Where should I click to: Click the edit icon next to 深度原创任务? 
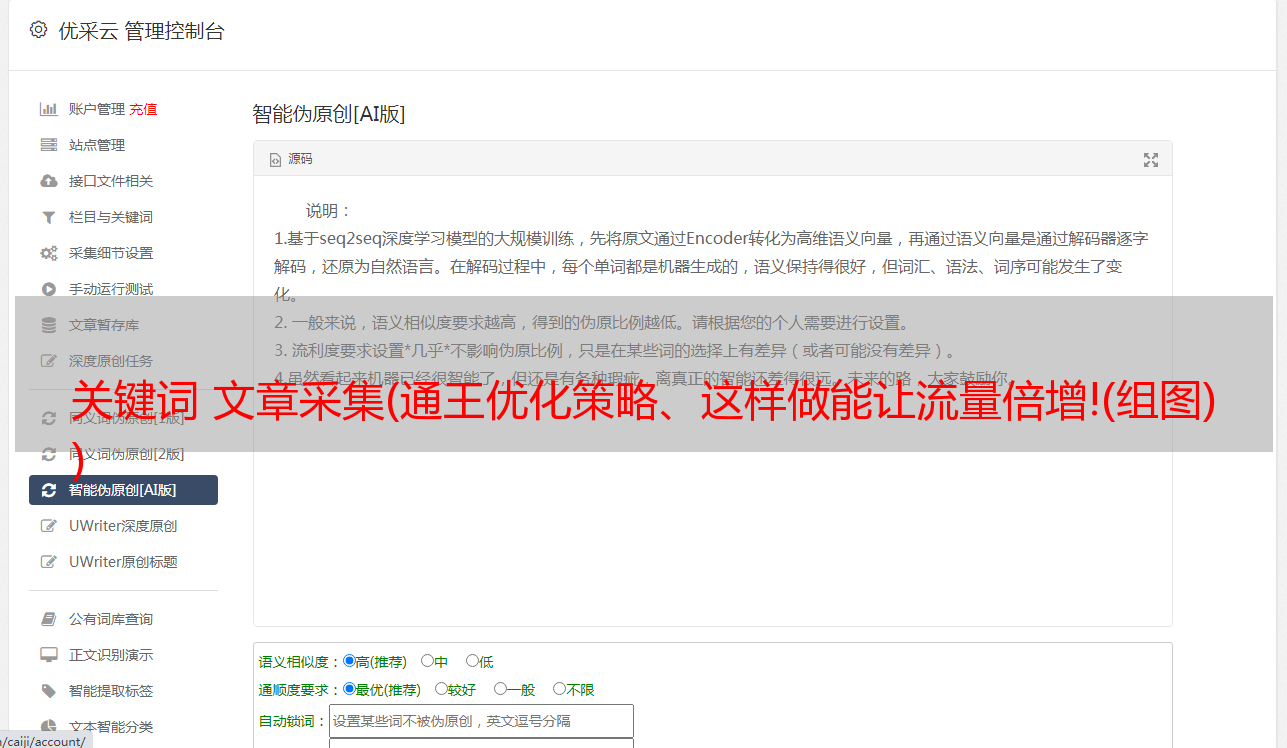pyautogui.click(x=48, y=361)
